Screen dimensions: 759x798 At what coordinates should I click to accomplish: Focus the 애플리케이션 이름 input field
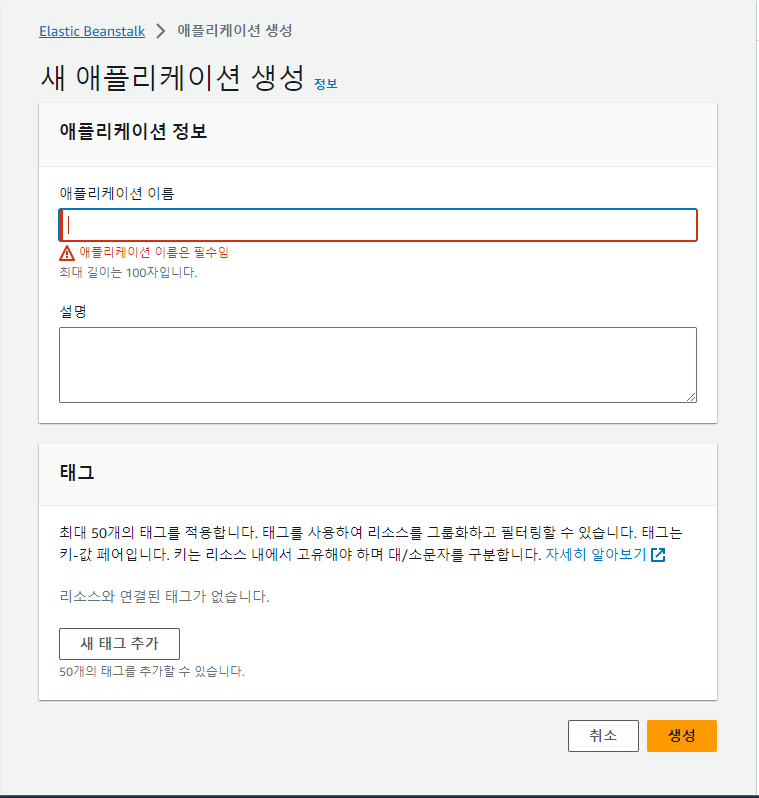click(x=378, y=225)
